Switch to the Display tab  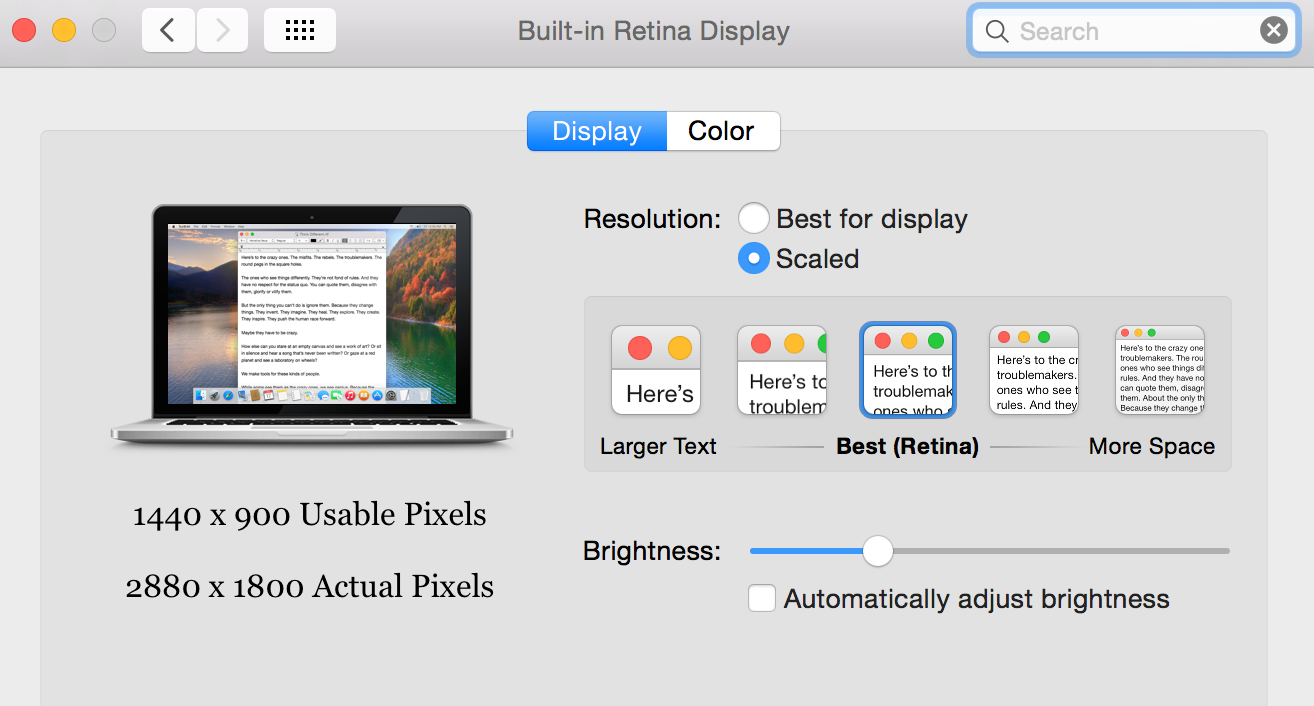(596, 131)
